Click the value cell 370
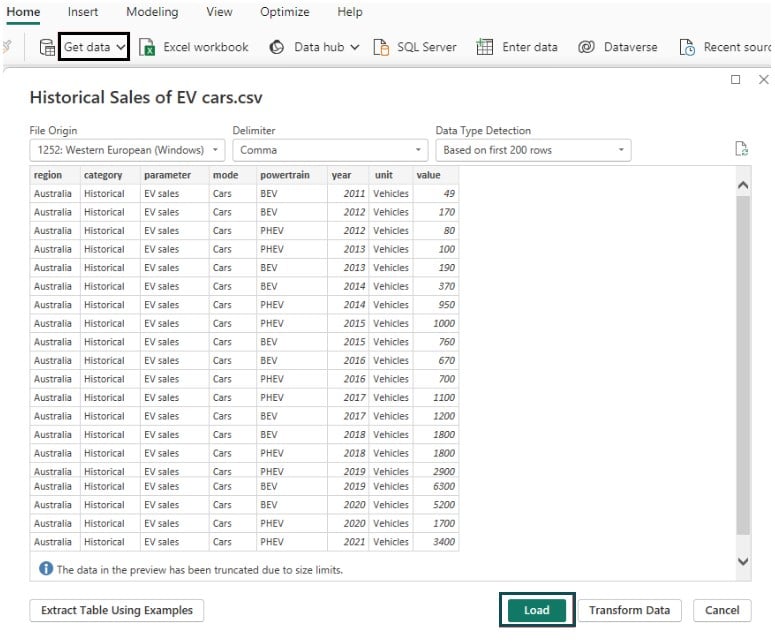Viewport: 775px width, 643px height. (436, 286)
